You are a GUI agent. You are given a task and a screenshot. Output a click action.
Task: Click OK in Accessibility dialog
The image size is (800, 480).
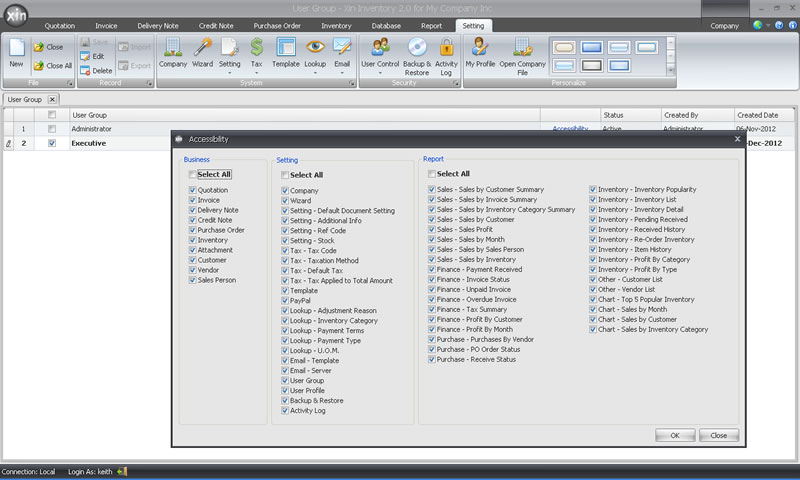click(675, 436)
